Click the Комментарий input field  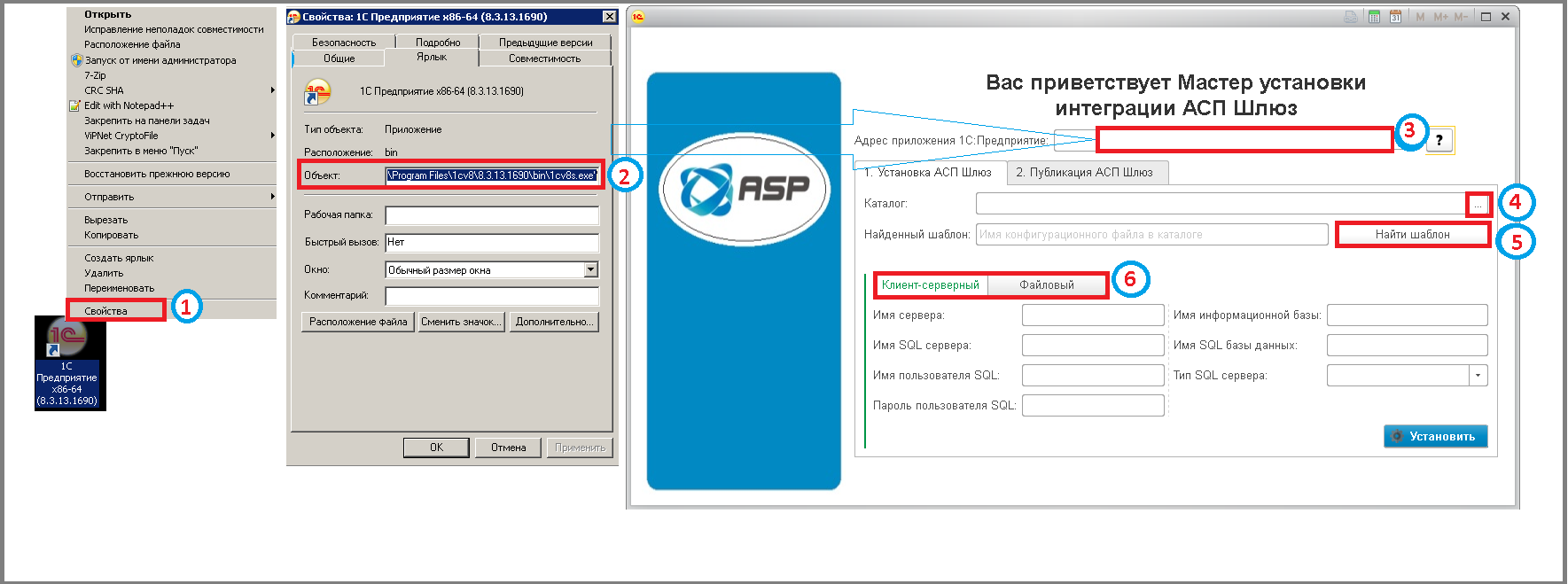492,296
